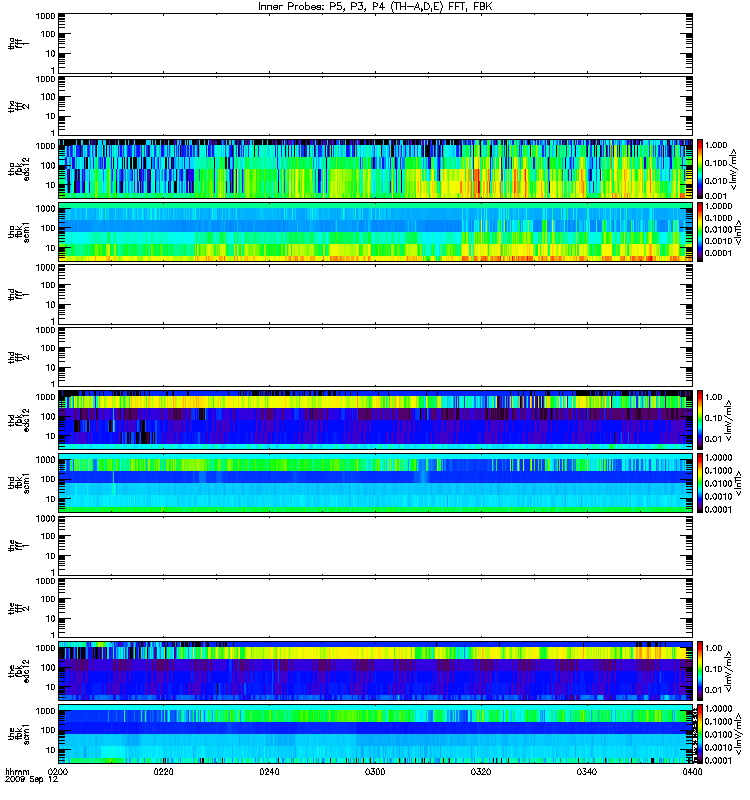
Task: Click the <|nT|> unit label beside thd scm1
Action: pos(738,483)
